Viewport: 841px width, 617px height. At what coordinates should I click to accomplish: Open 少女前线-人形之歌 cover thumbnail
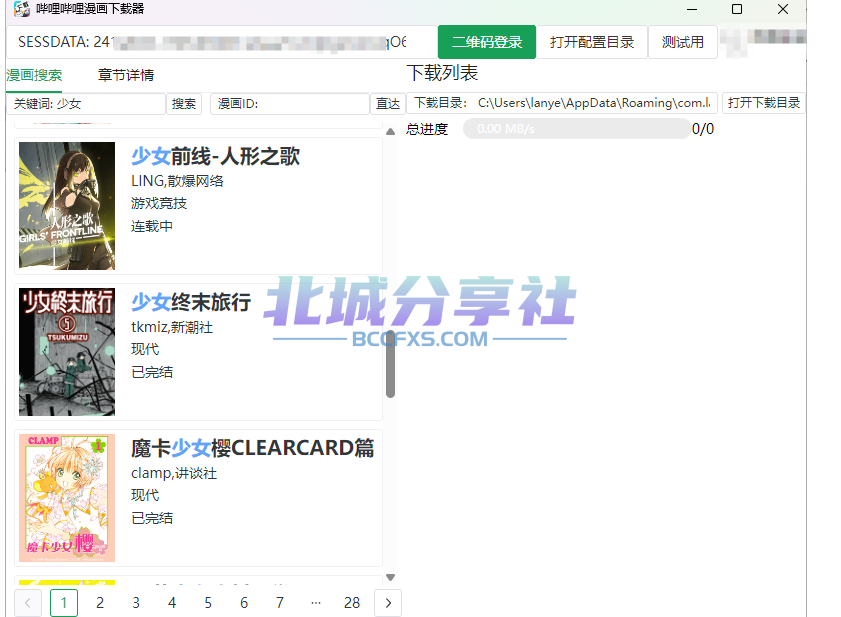click(67, 205)
